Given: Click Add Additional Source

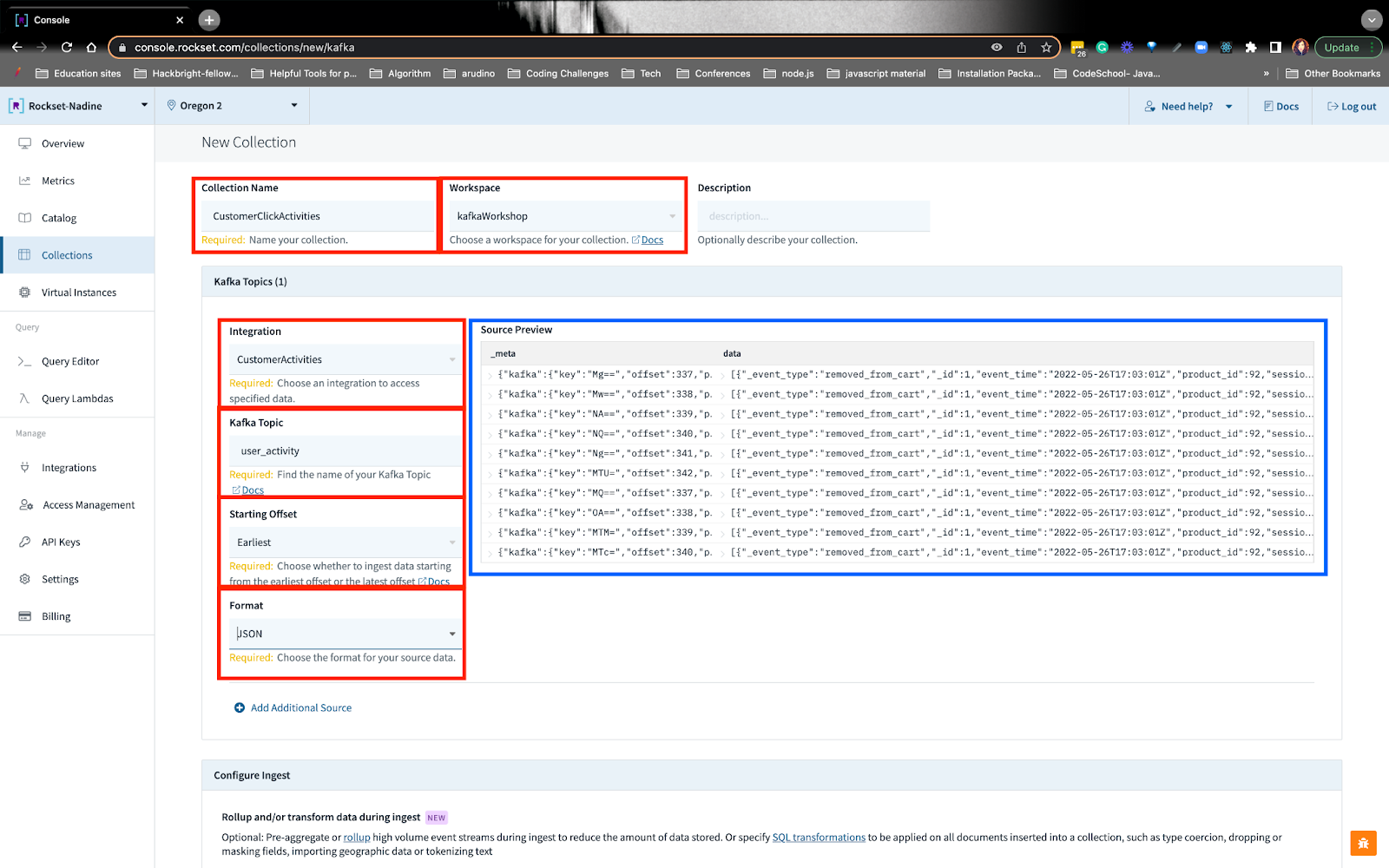Looking at the screenshot, I should click(x=293, y=708).
